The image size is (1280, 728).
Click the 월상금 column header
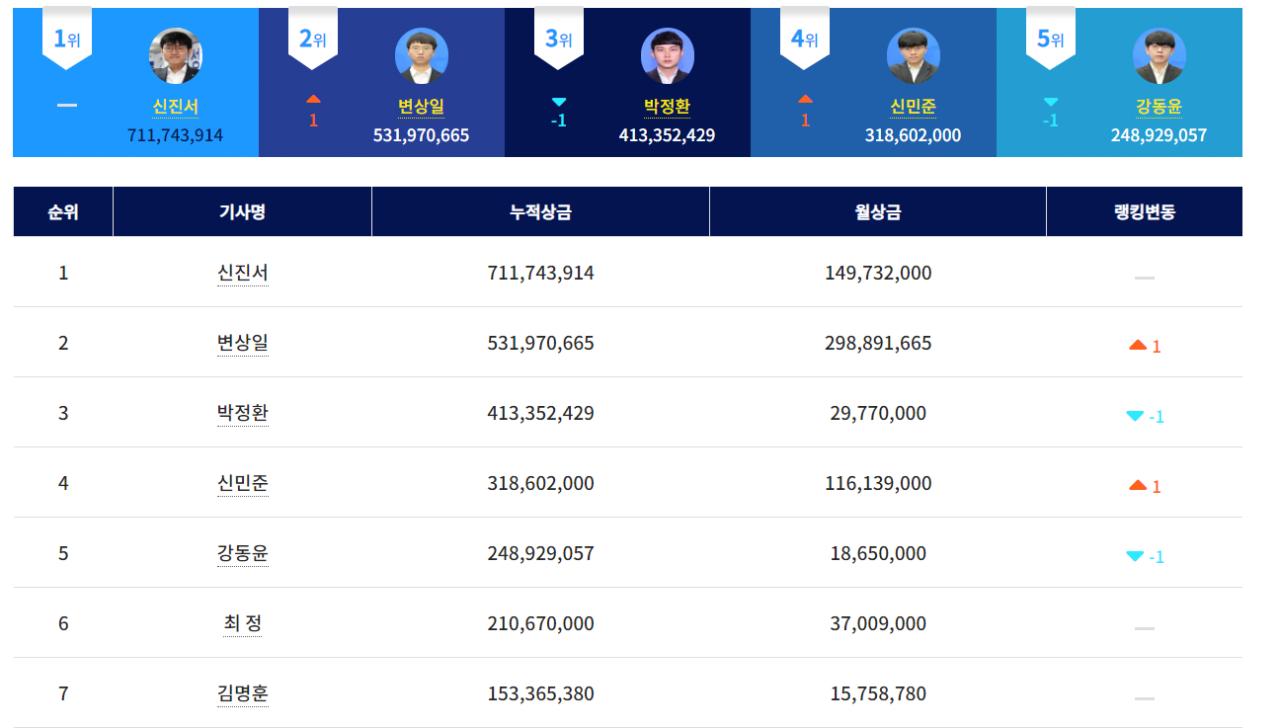[x=877, y=212]
